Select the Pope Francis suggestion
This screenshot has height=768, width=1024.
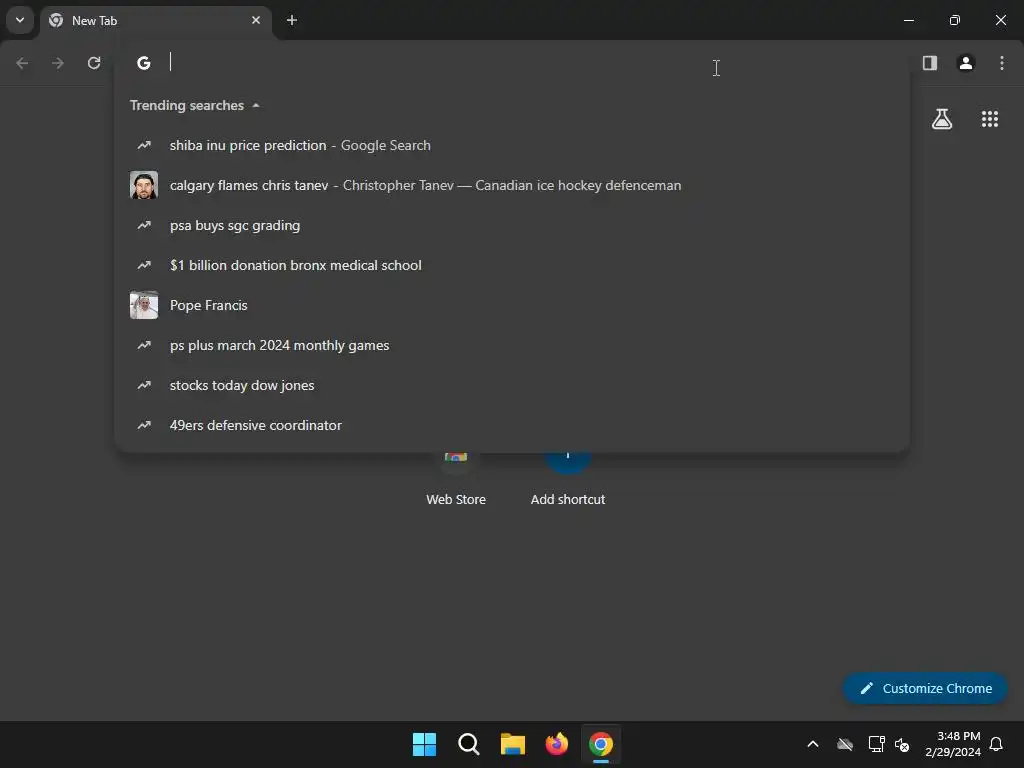512,305
